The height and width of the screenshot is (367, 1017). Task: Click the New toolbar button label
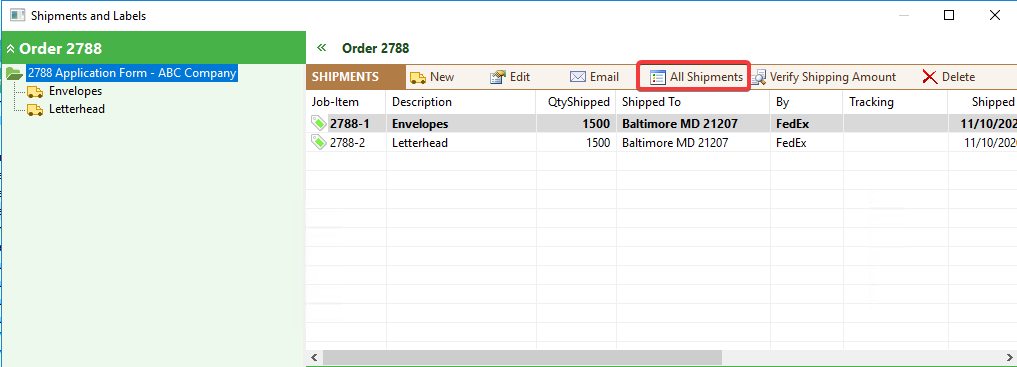click(442, 77)
